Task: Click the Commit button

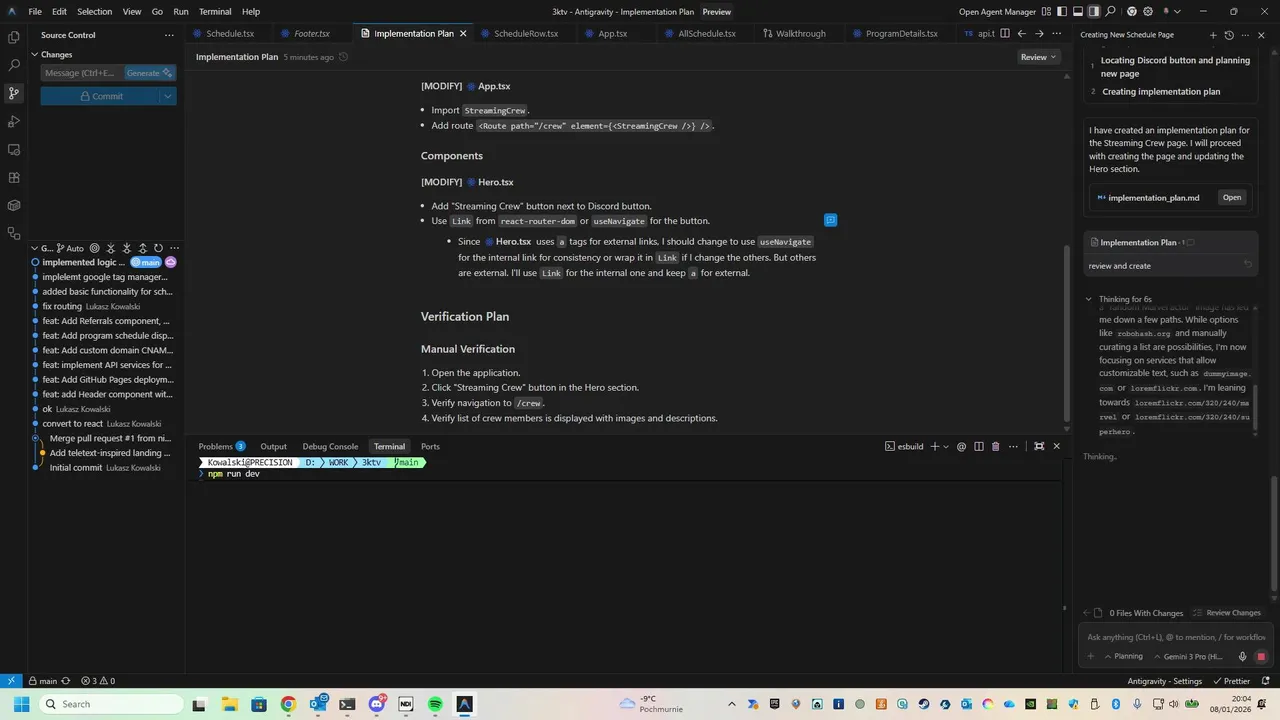Action: click(100, 96)
